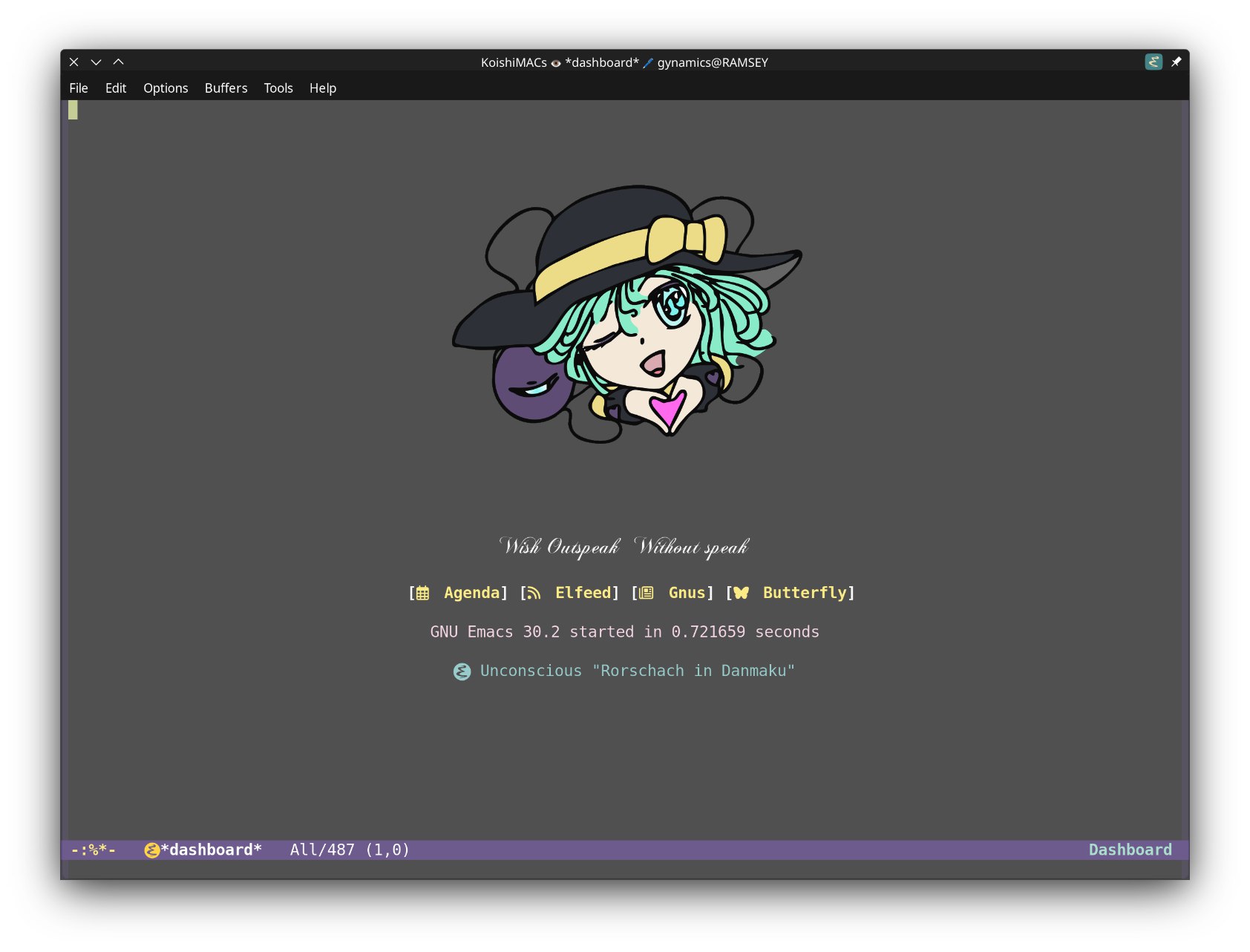1250x952 pixels.
Task: Open the Agenda shortcut
Action: 471,593
